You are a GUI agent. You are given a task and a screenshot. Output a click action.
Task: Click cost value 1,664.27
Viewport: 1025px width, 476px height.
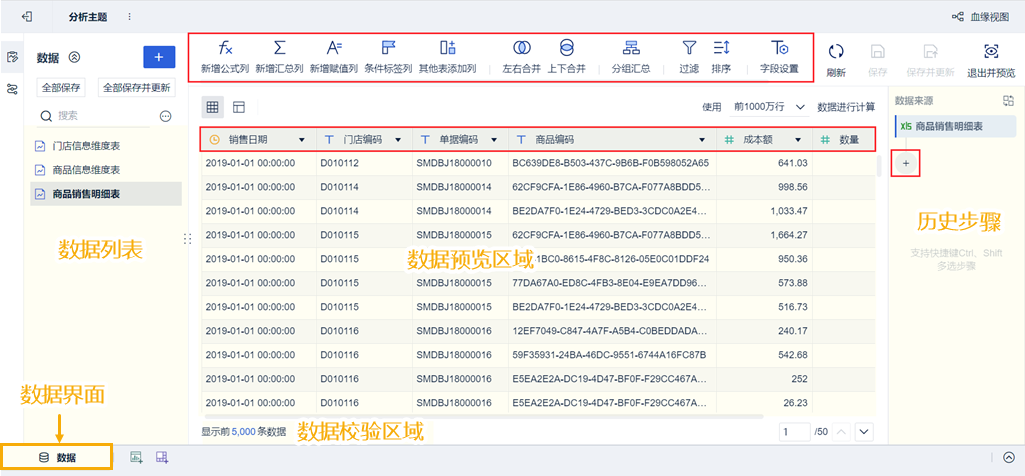(x=789, y=235)
